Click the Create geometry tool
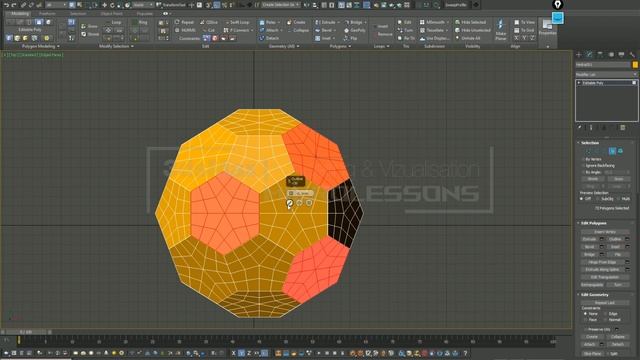The image size is (640, 360). click(x=296, y=22)
